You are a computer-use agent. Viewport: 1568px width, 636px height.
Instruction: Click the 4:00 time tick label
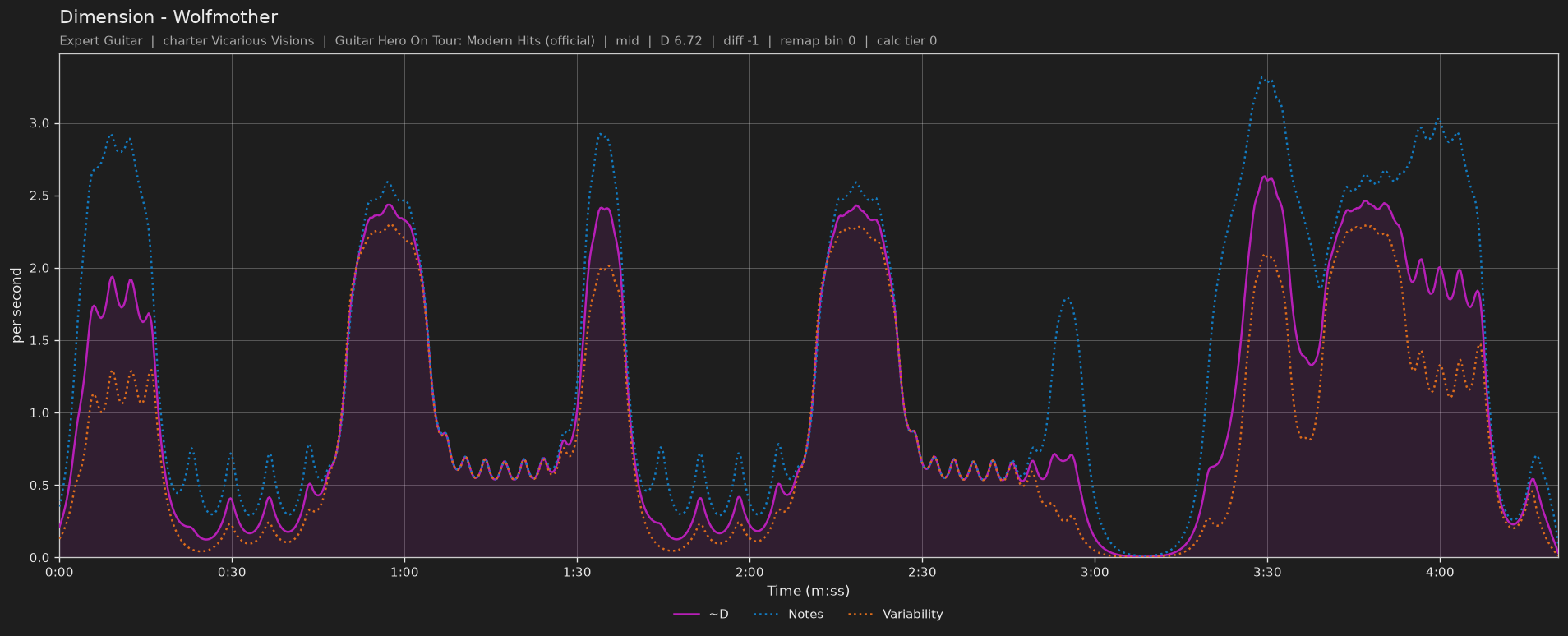[x=1440, y=572]
